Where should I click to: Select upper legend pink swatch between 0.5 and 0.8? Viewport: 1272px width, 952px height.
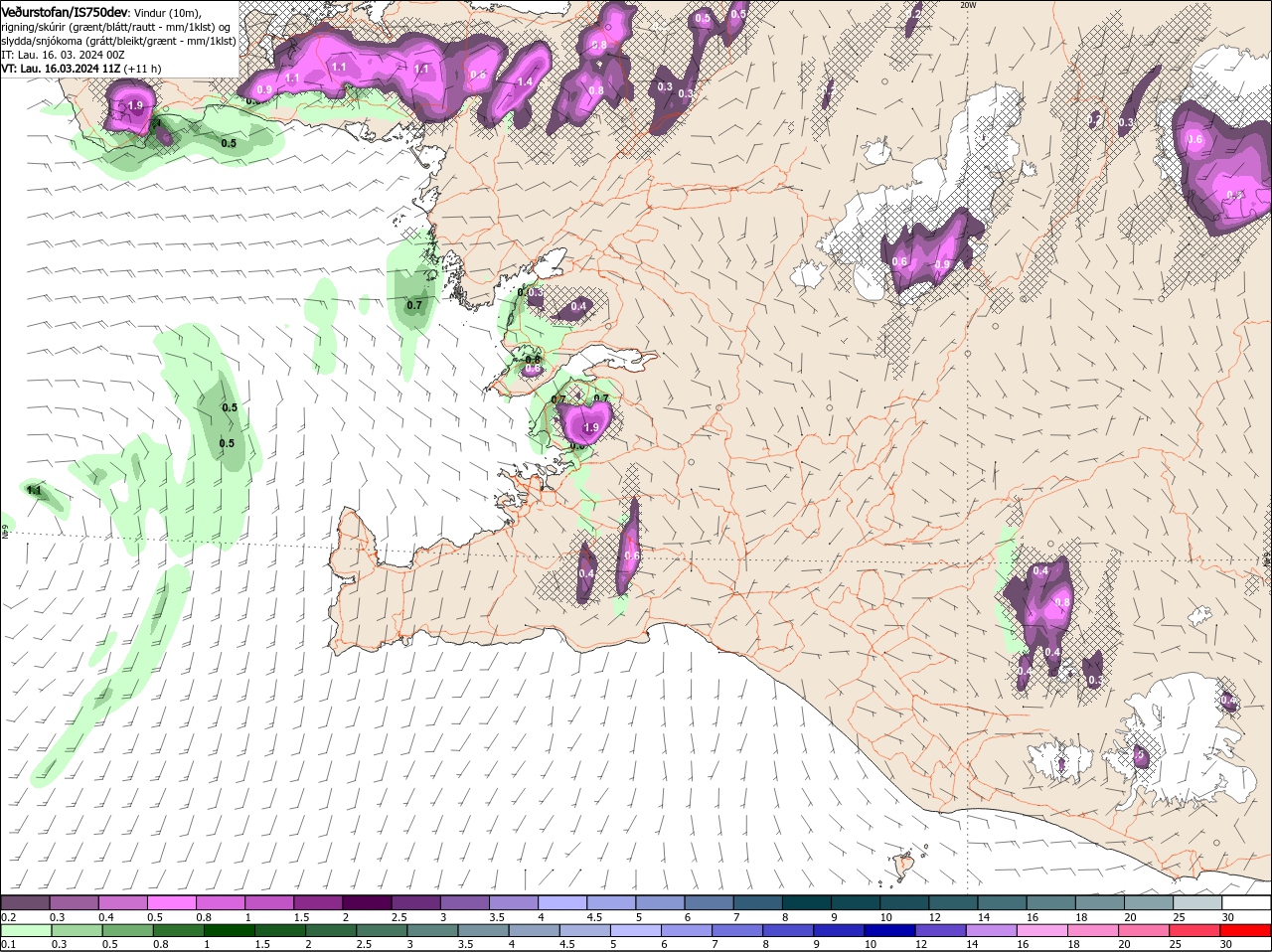pyautogui.click(x=171, y=902)
